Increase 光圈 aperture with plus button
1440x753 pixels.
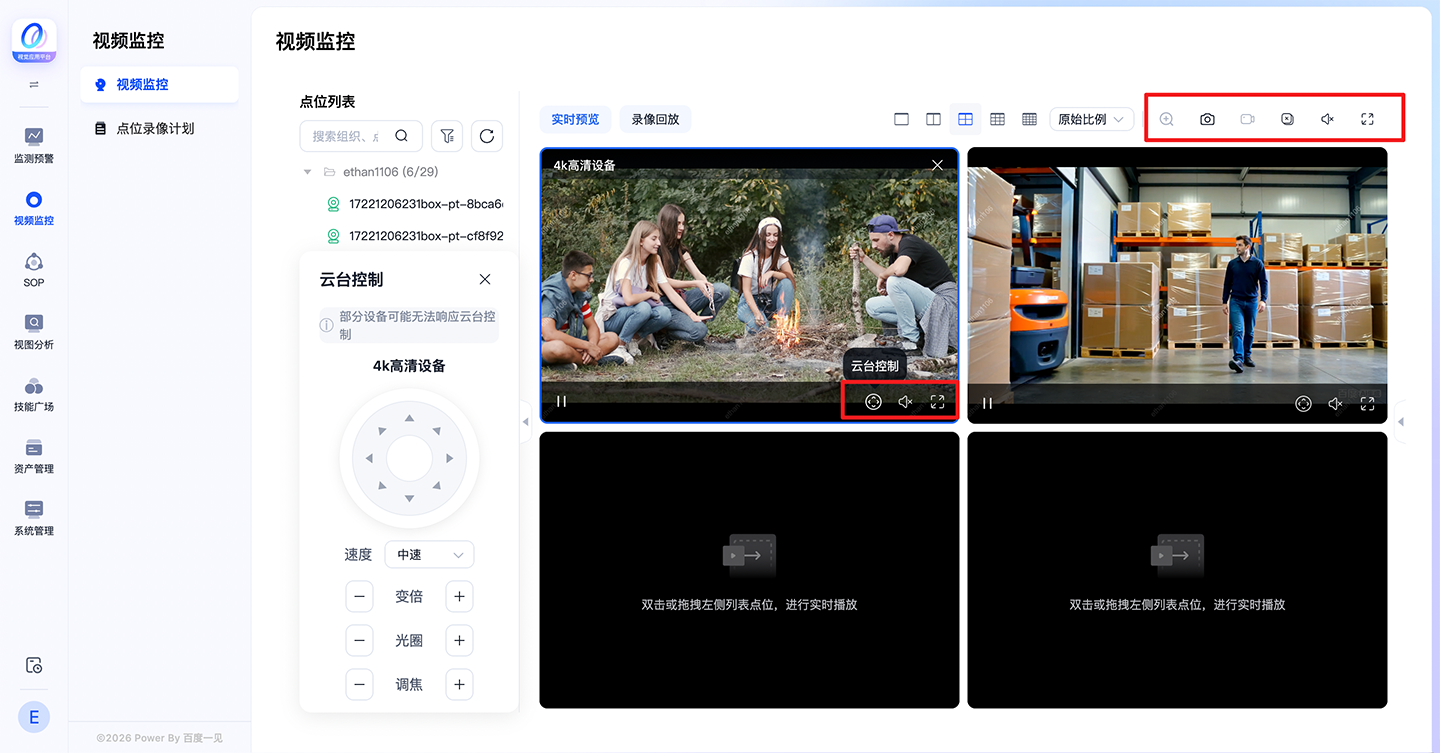click(x=459, y=640)
